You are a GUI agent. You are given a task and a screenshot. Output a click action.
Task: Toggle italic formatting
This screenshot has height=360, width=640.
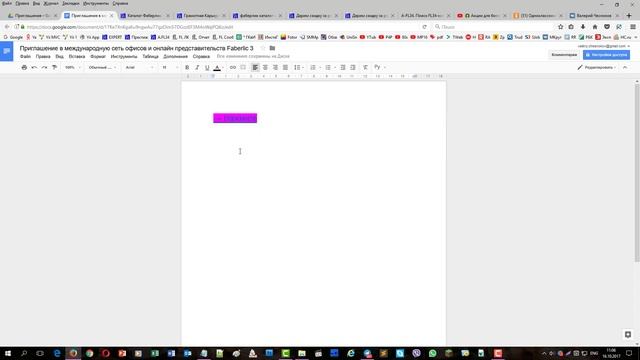click(197, 67)
